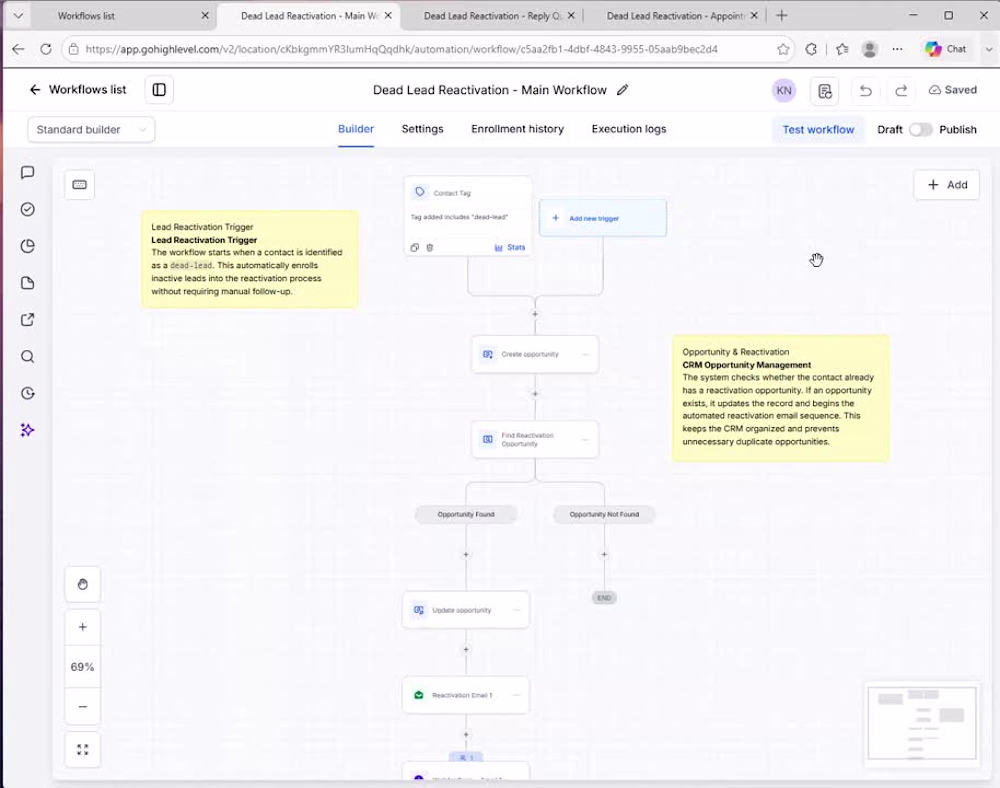Refresh the browser page
Screen dimensions: 1000x788
coord(46,49)
